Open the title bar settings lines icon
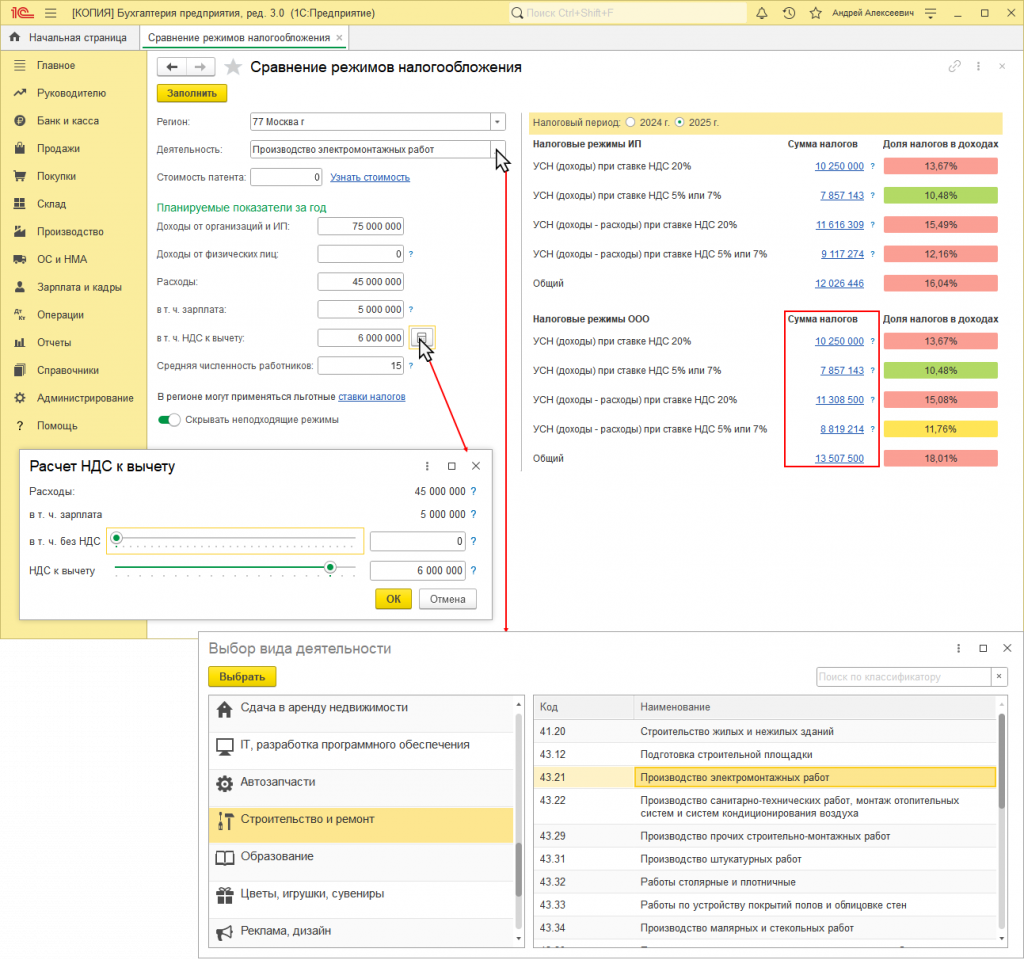The height and width of the screenshot is (960, 1024). tap(931, 13)
